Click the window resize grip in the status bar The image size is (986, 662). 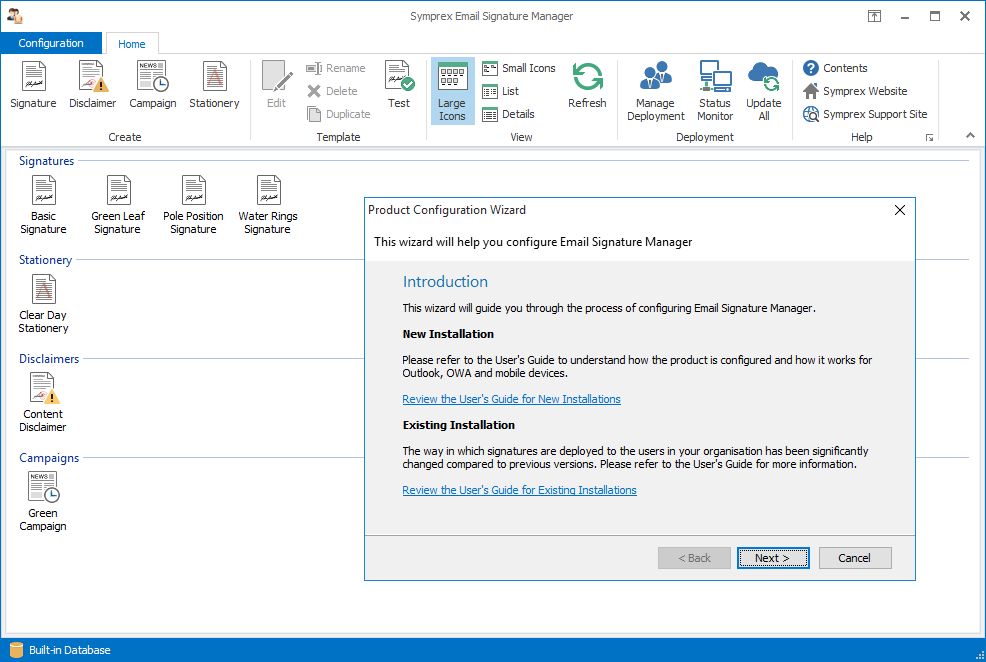(x=979, y=655)
